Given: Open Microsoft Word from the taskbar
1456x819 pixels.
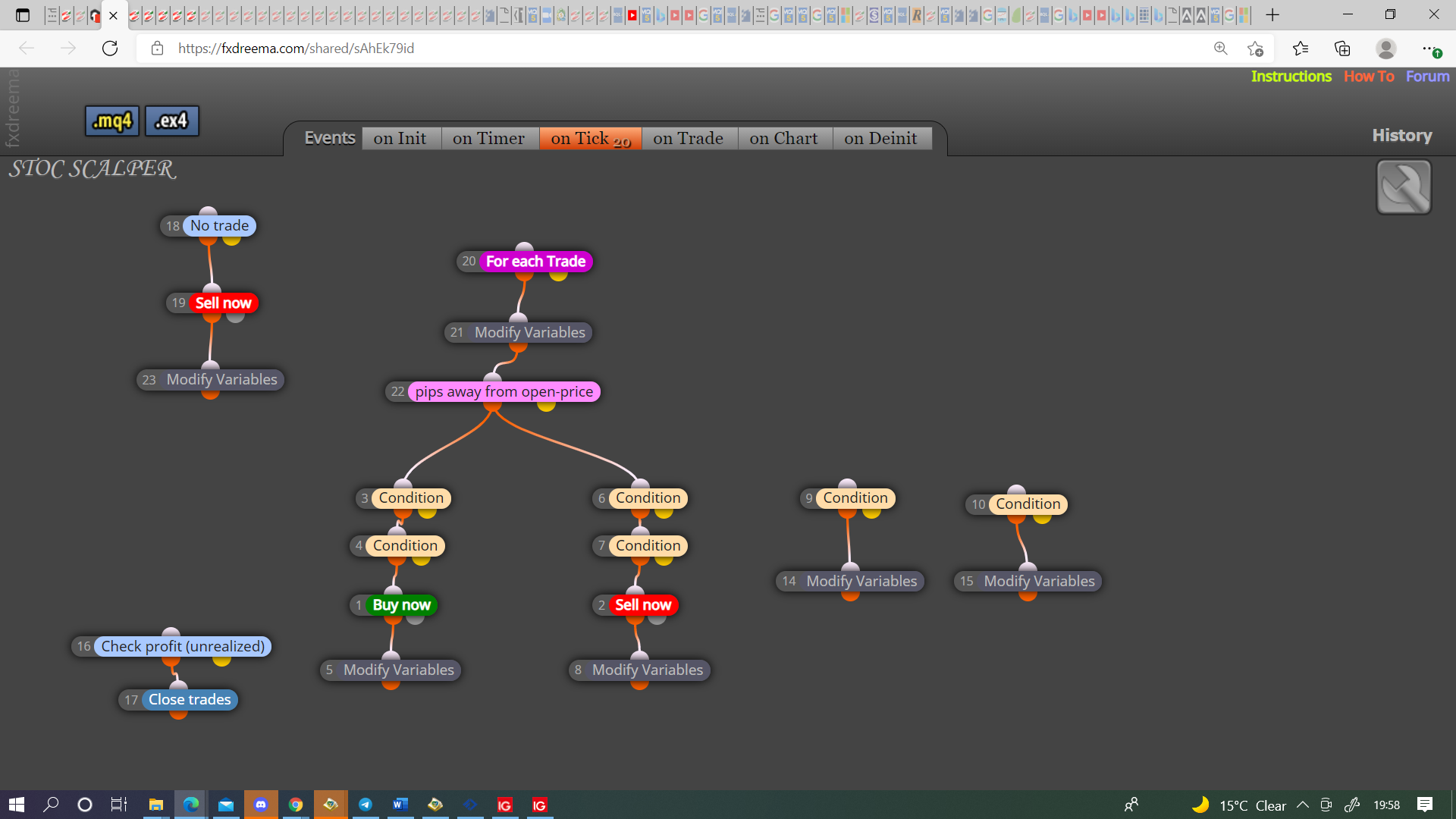Looking at the screenshot, I should (400, 805).
